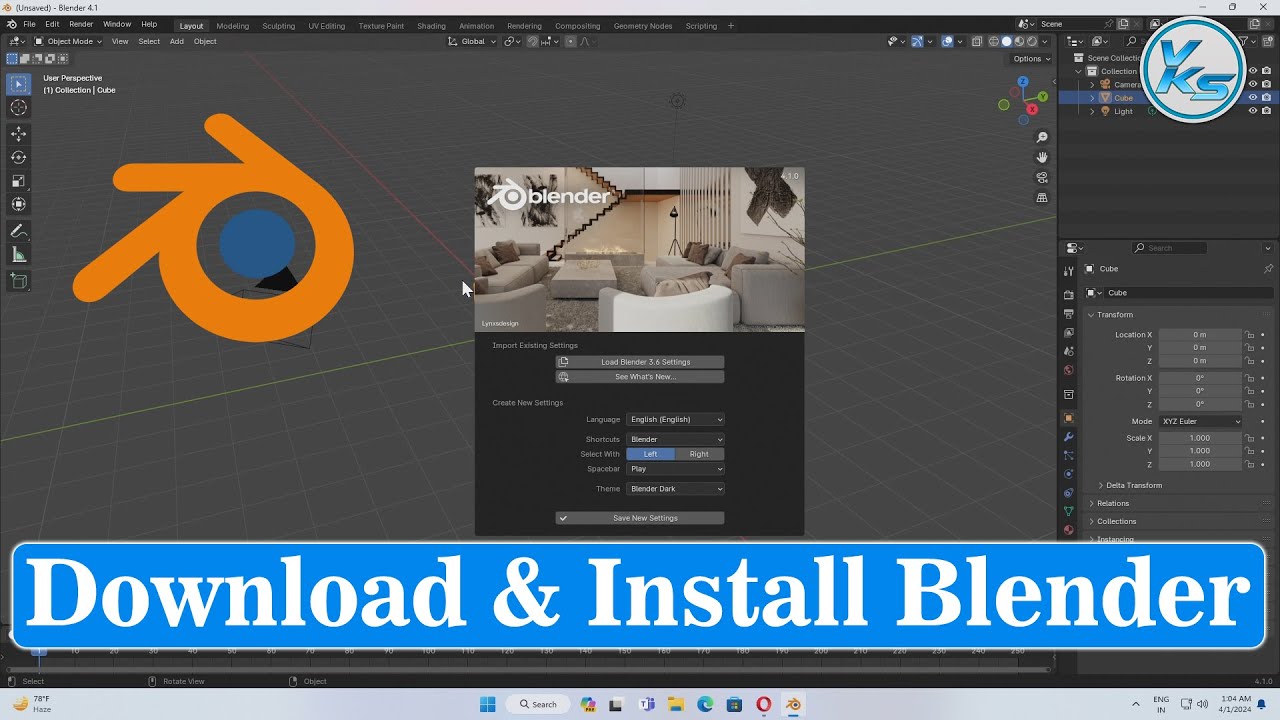Switch to the Shading workspace tab
This screenshot has height=720, width=1280.
[x=431, y=26]
